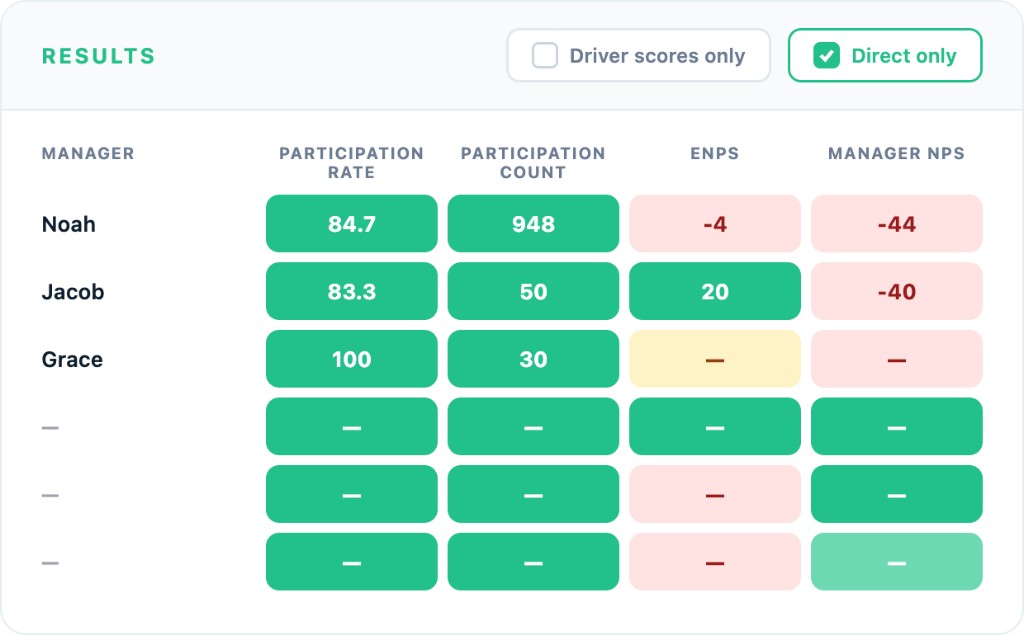
Task: Click Jacob's Manager NPS value -40
Action: pos(896,291)
